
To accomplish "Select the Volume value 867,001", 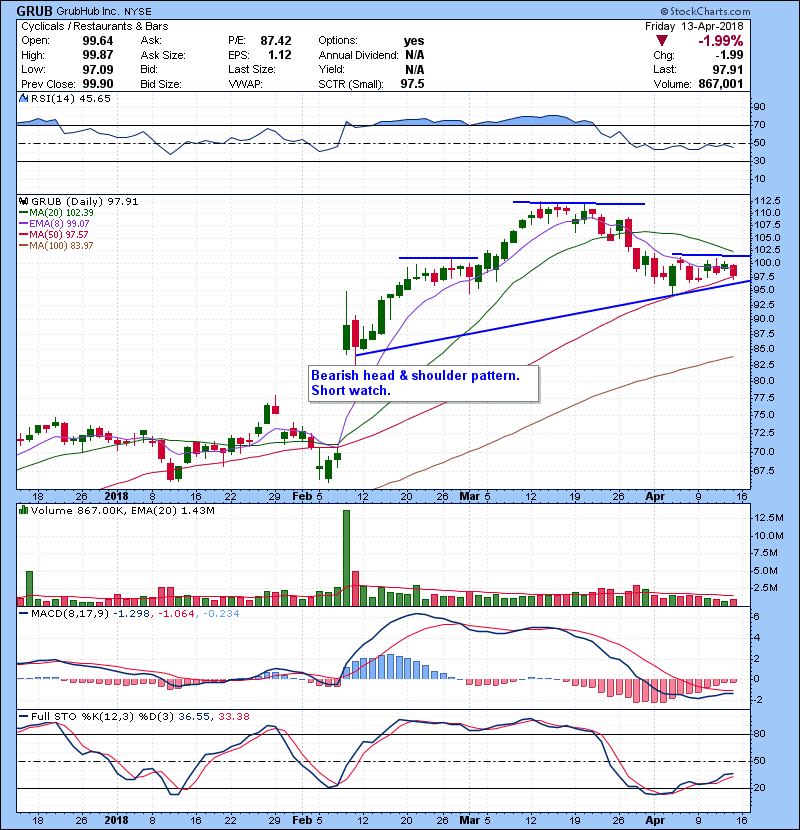I will tap(721, 84).
